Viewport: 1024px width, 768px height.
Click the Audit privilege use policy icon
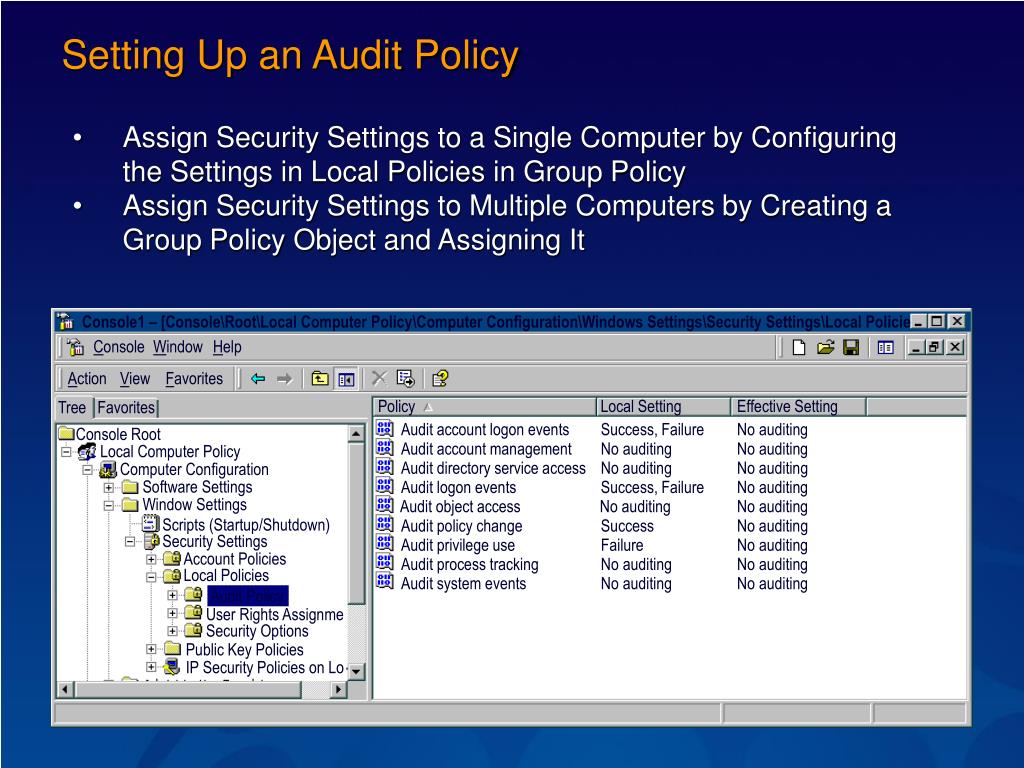pos(385,545)
